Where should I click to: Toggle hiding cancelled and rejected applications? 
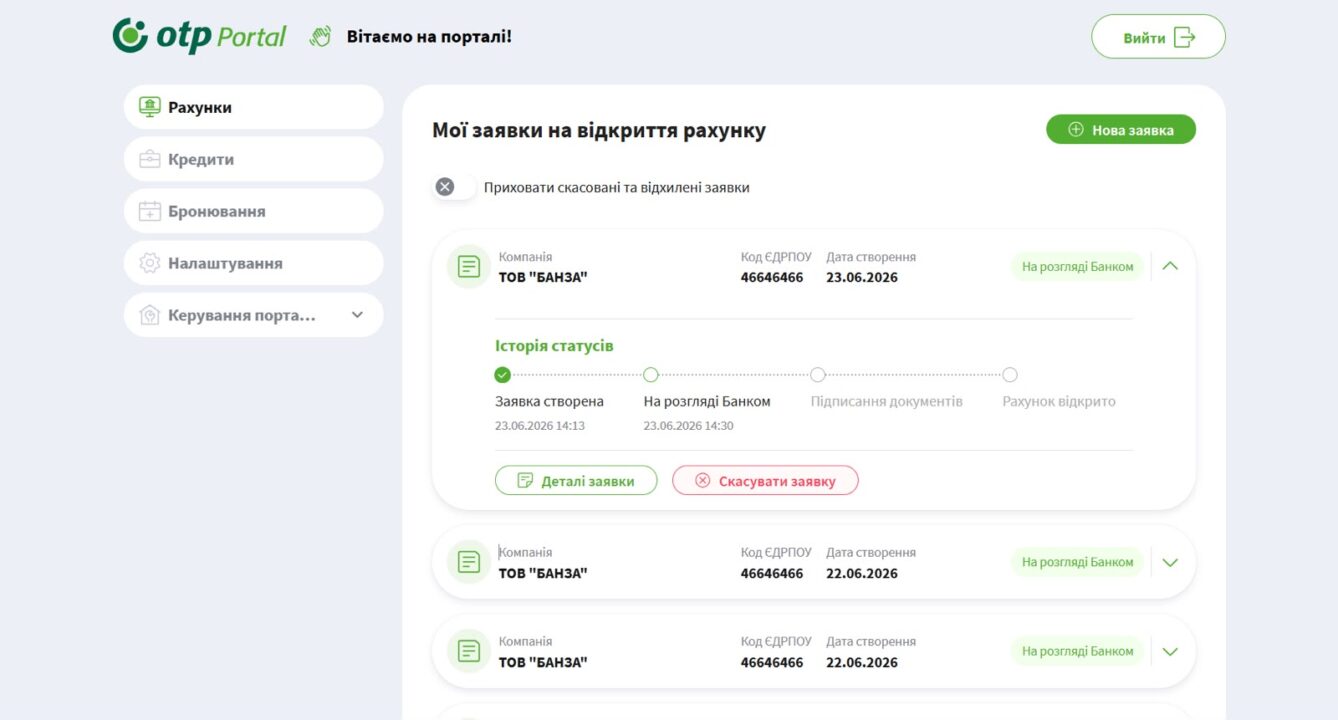pyautogui.click(x=455, y=187)
